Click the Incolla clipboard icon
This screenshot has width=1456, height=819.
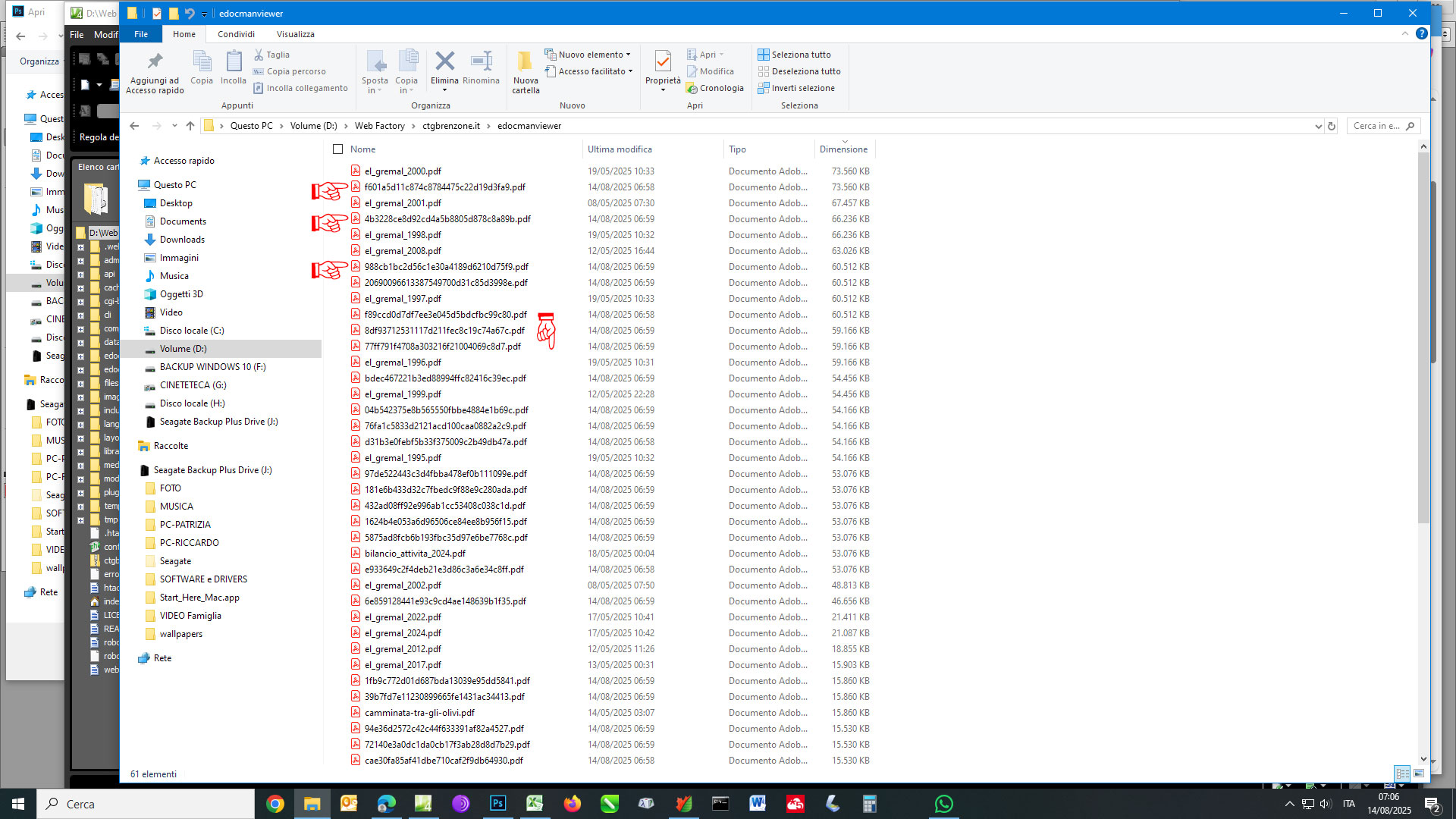coord(234,61)
